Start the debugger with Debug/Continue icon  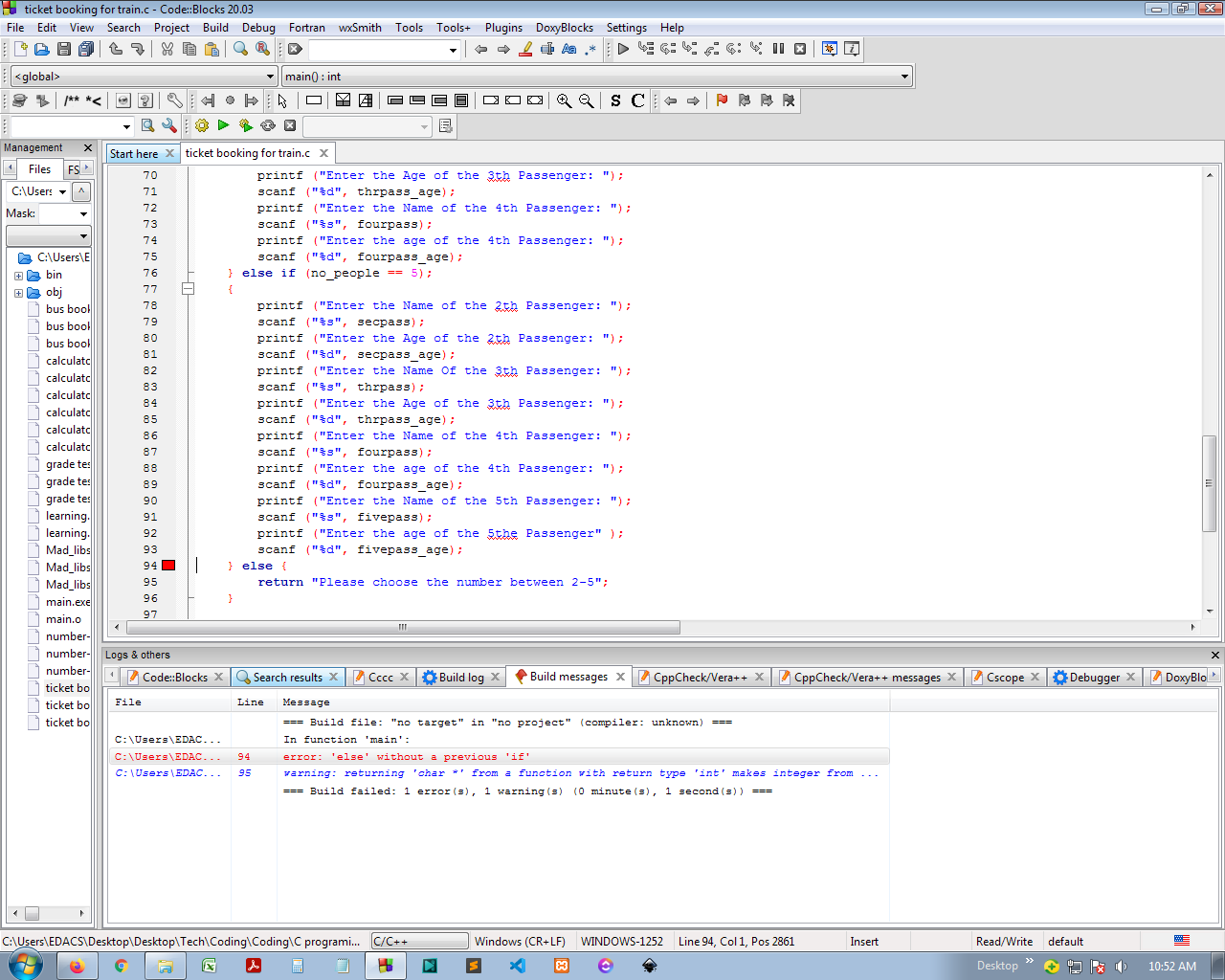click(623, 49)
